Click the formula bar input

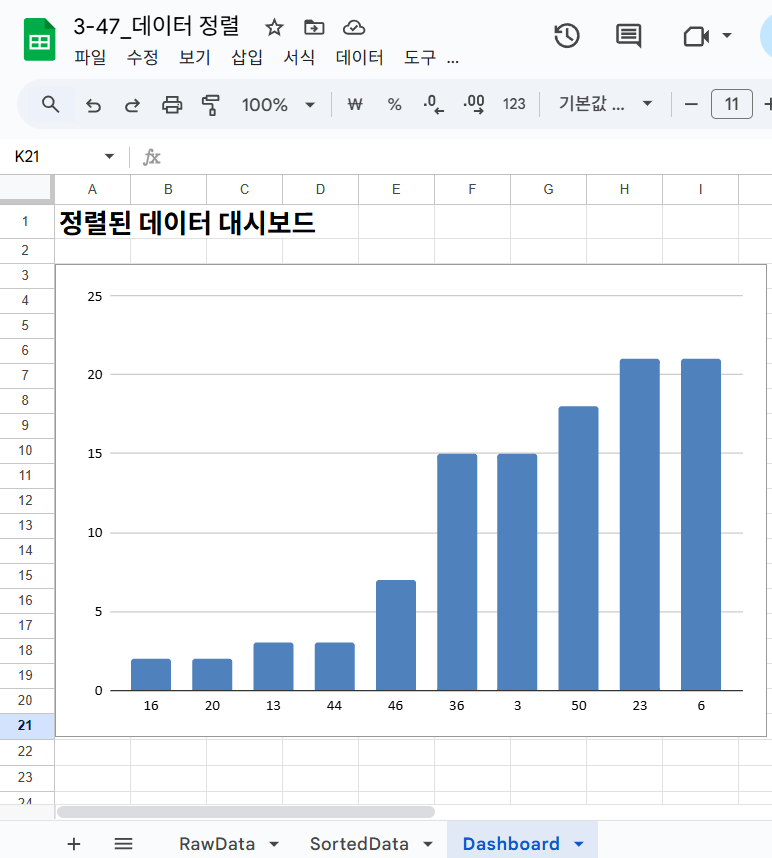465,158
